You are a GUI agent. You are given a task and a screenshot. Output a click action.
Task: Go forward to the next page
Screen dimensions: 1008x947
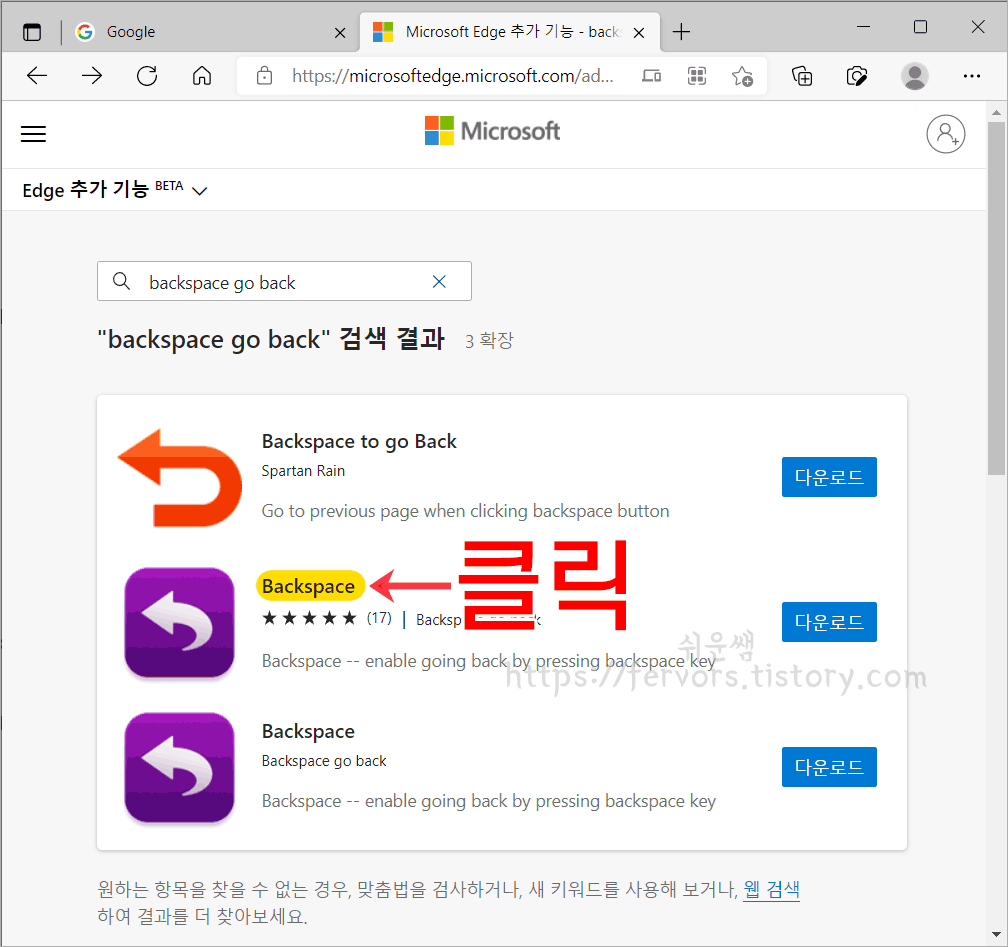[92, 76]
